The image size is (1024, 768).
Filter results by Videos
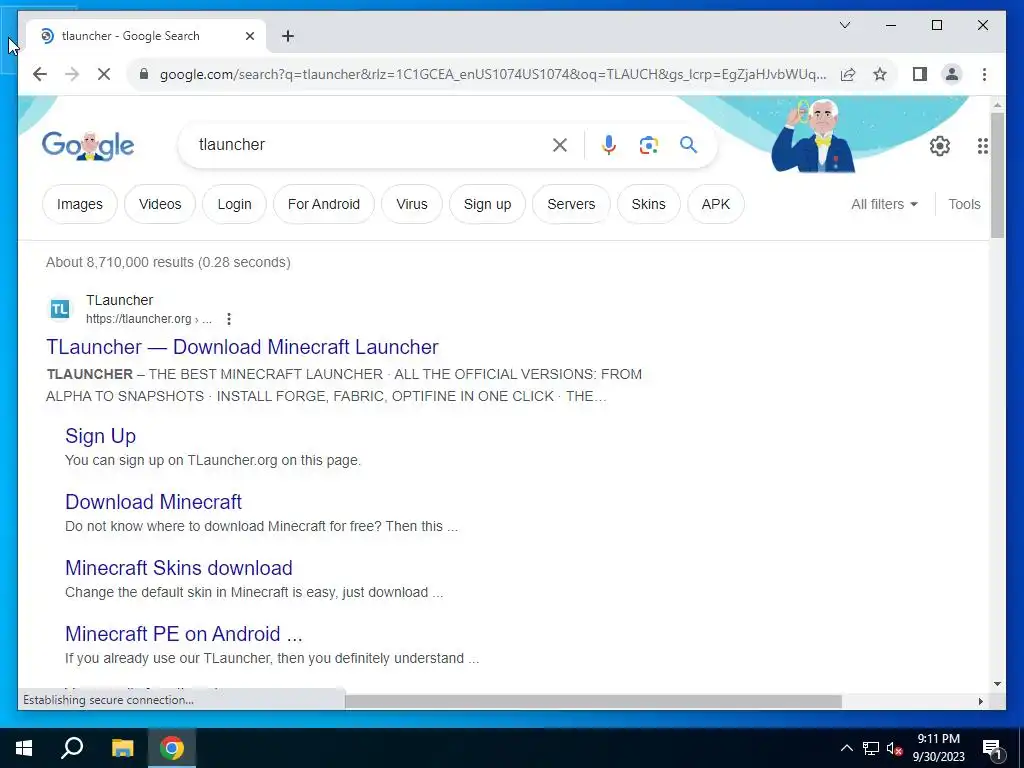click(x=160, y=204)
